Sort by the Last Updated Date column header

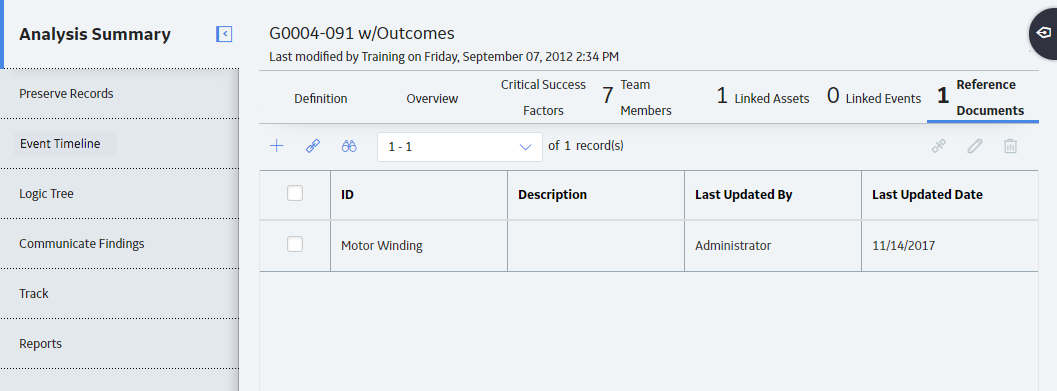click(927, 194)
